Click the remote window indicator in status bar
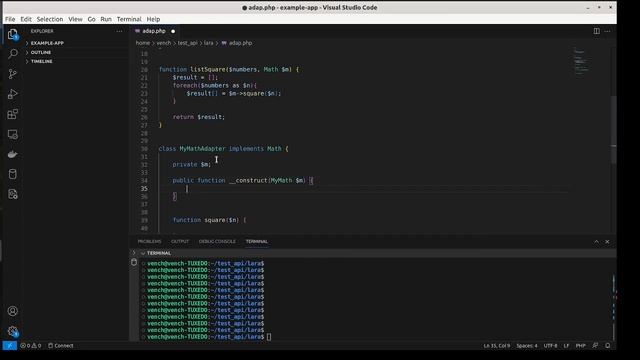 (x=10, y=346)
